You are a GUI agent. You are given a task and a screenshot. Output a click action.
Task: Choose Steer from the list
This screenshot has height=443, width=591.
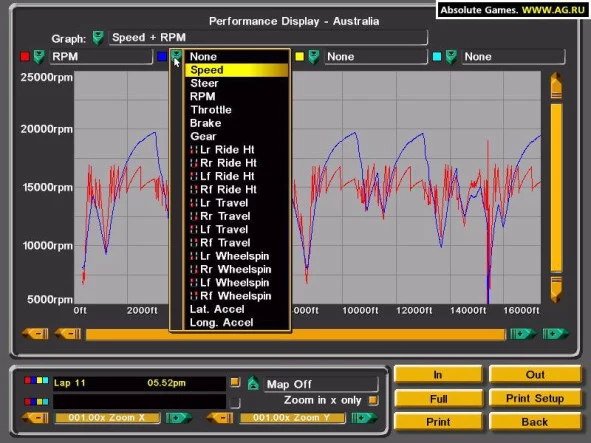coord(237,83)
